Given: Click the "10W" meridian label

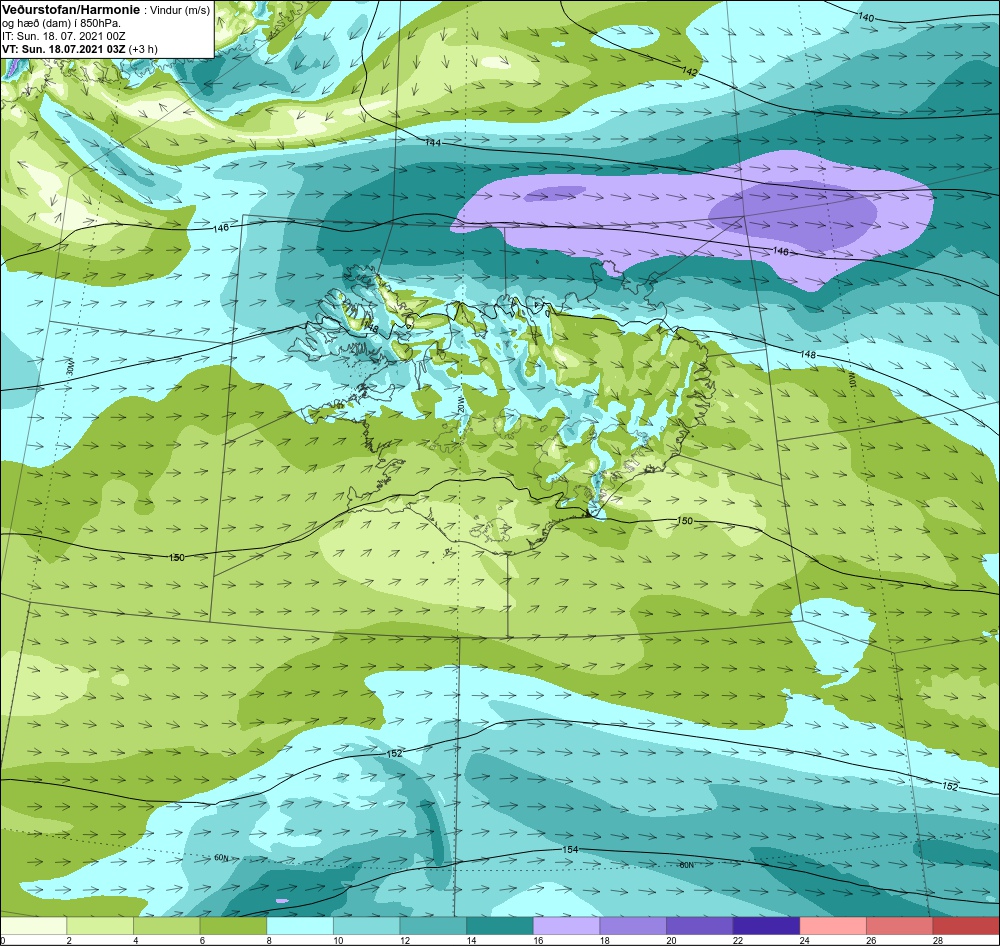Looking at the screenshot, I should (852, 380).
